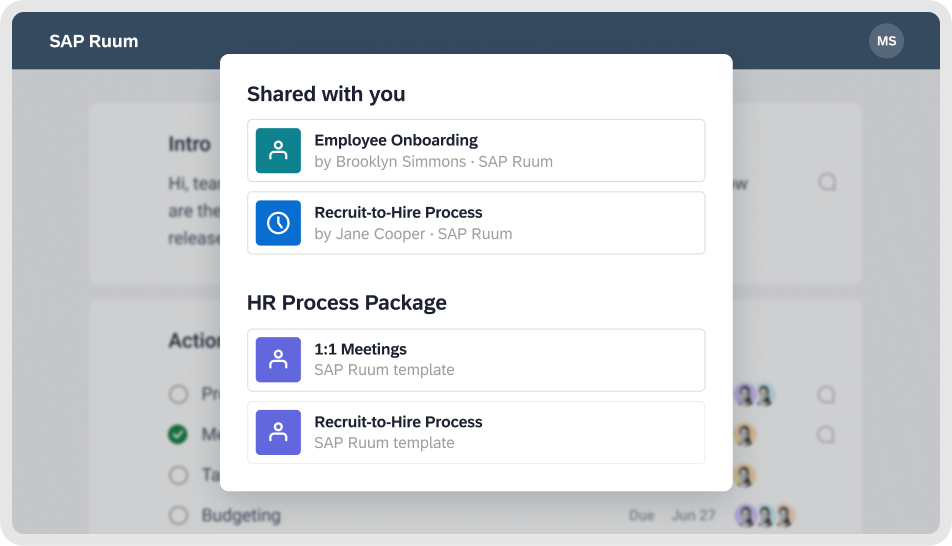This screenshot has width=952, height=546.
Task: Click the blue clock icon for Jane Cooper's process
Action: coord(278,223)
